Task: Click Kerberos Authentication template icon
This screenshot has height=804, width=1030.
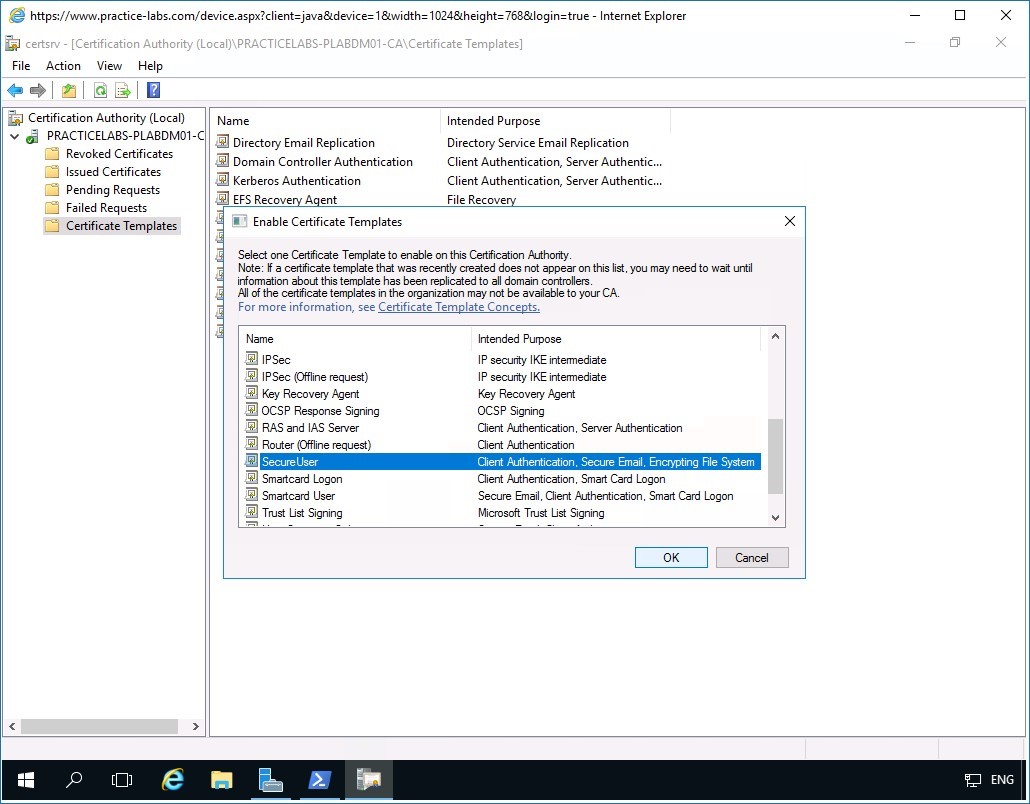Action: click(223, 180)
